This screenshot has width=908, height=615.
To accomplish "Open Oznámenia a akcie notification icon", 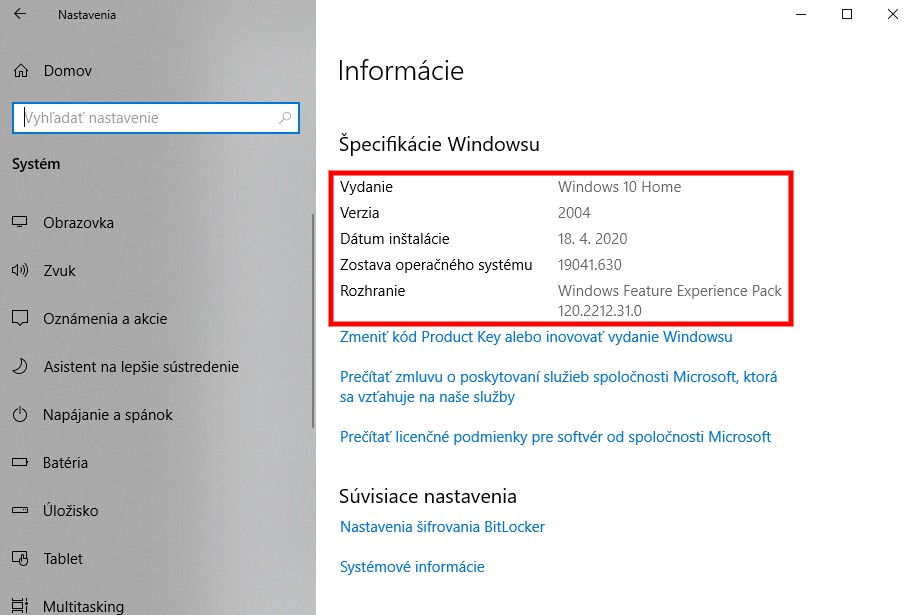I will pyautogui.click(x=20, y=318).
